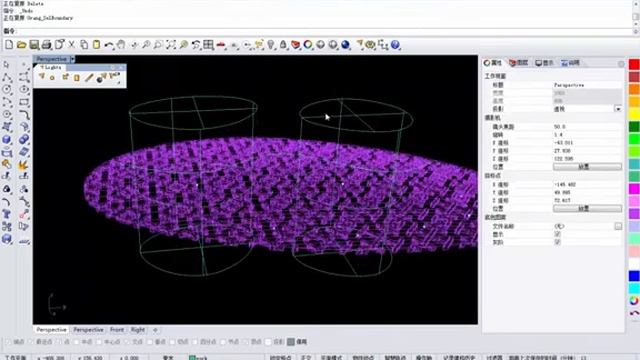Screen dimensions: 640x360
Task: Pick the dark green color swatch
Action: pyautogui.click(x=634, y=127)
